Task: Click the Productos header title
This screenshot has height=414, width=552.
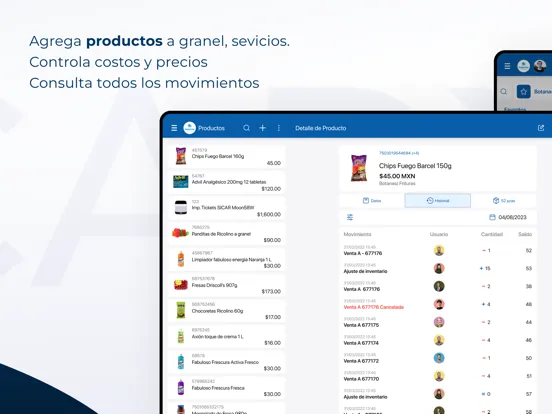Action: coord(211,128)
